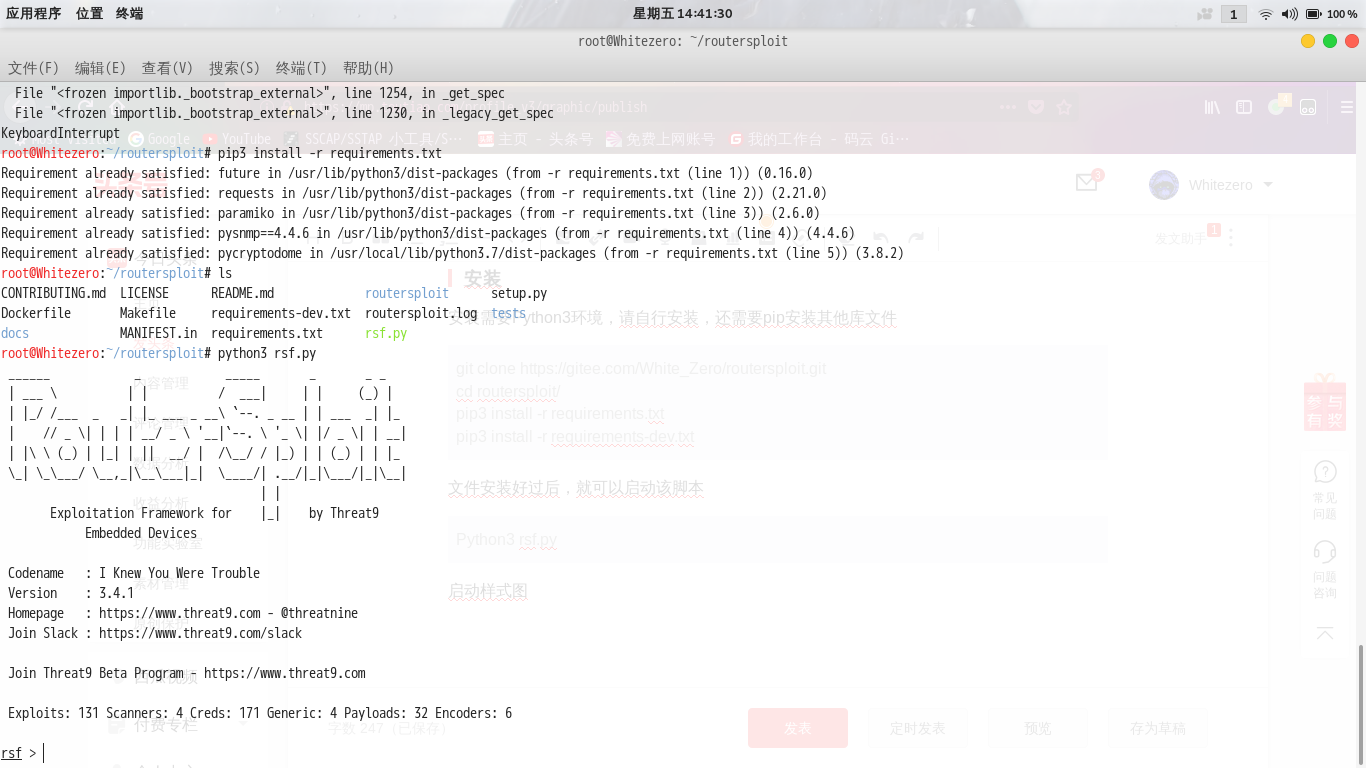Image resolution: width=1366 pixels, height=768 pixels.
Task: Click the 终端 app menu in top panel
Action: click(129, 14)
